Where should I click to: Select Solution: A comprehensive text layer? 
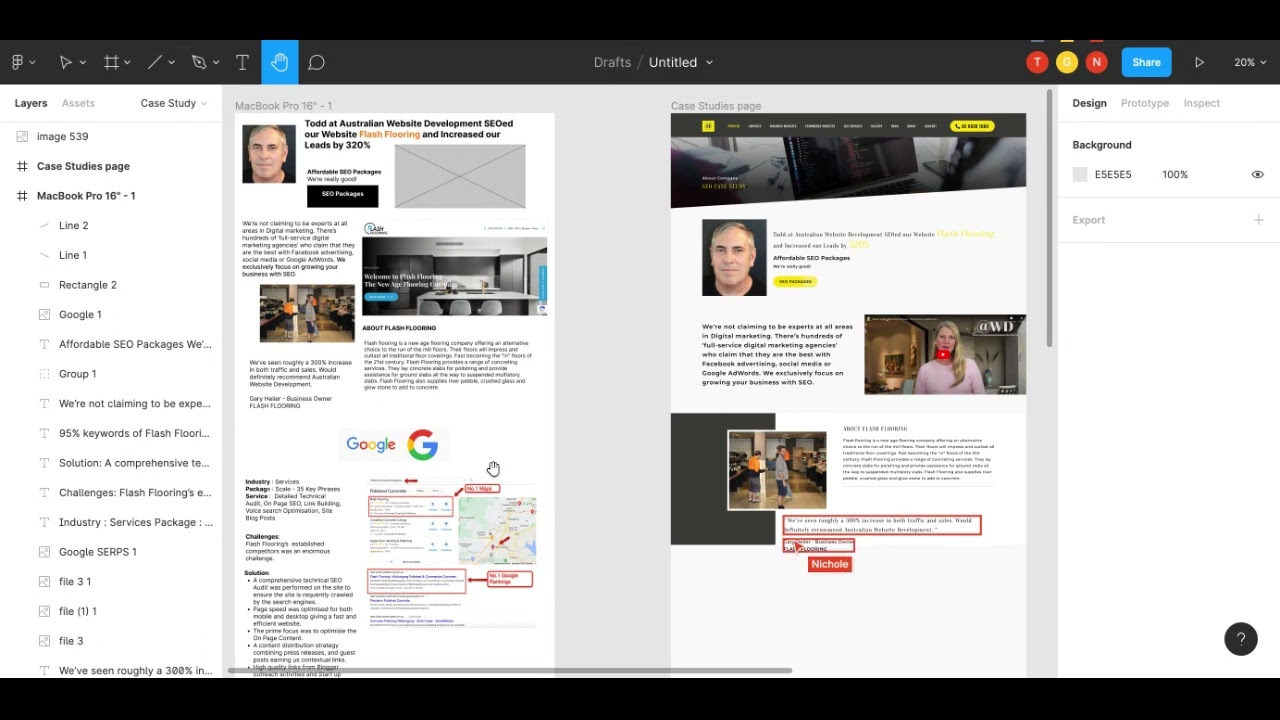pyautogui.click(x=111, y=463)
